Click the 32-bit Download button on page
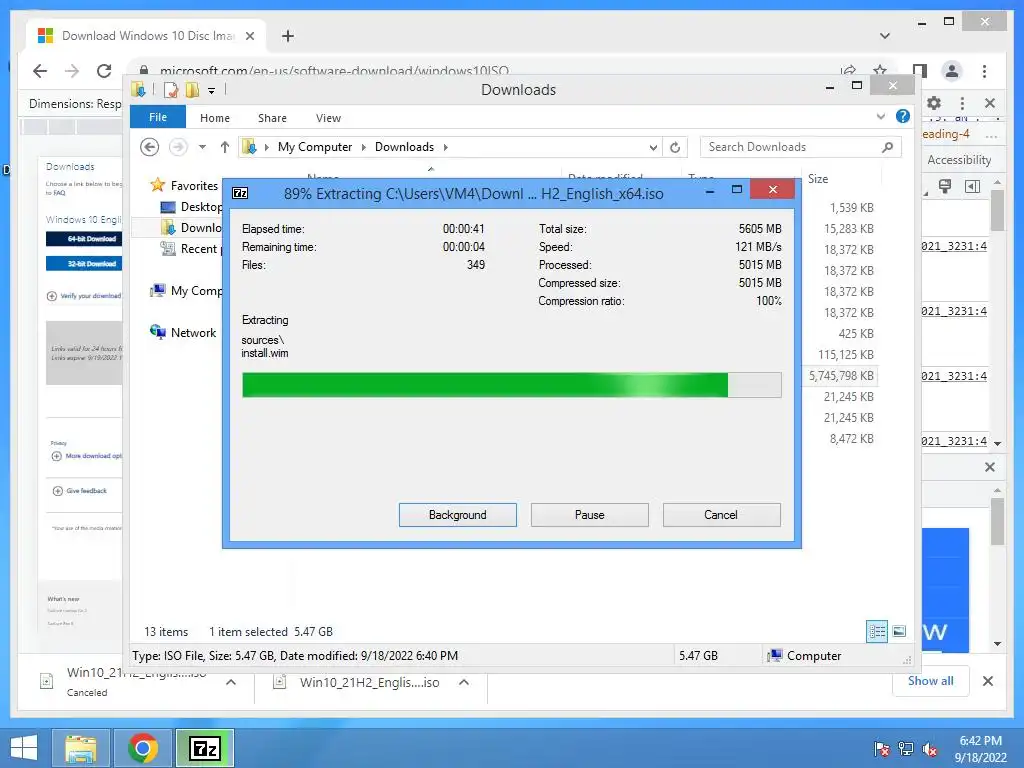1024x768 pixels. (x=84, y=264)
